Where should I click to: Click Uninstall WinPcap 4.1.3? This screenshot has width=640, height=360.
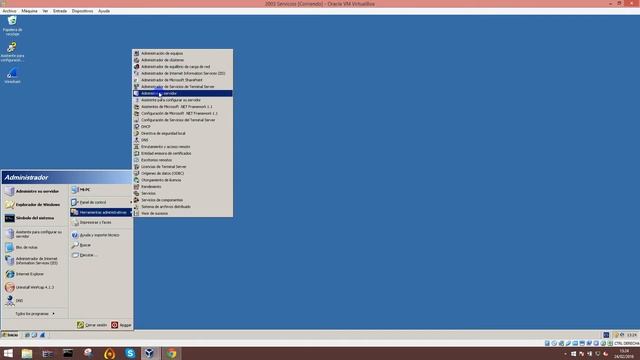coord(35,287)
